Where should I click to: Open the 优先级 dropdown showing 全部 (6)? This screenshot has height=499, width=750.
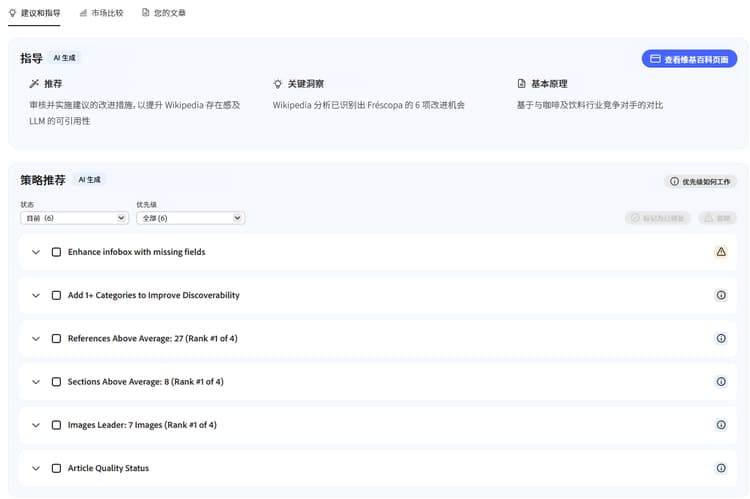coord(190,218)
